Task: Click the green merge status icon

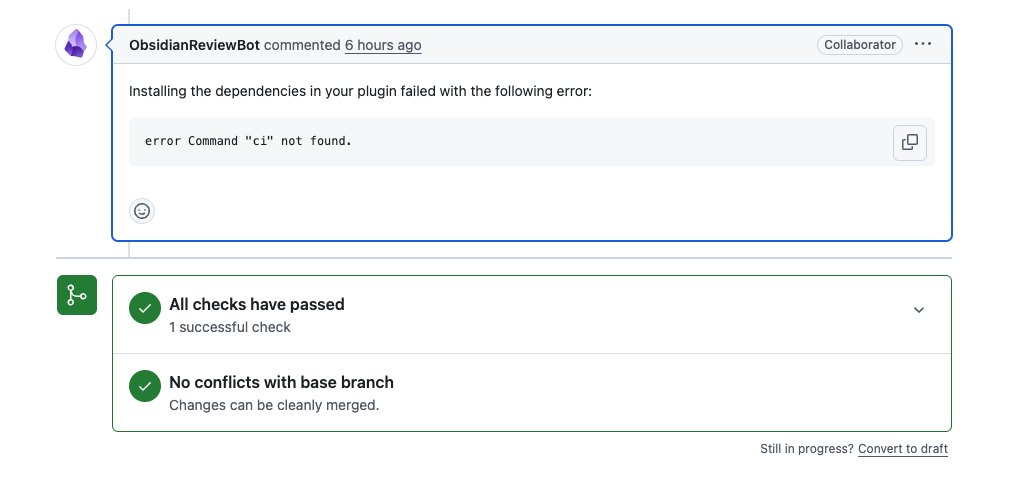Action: click(x=77, y=295)
